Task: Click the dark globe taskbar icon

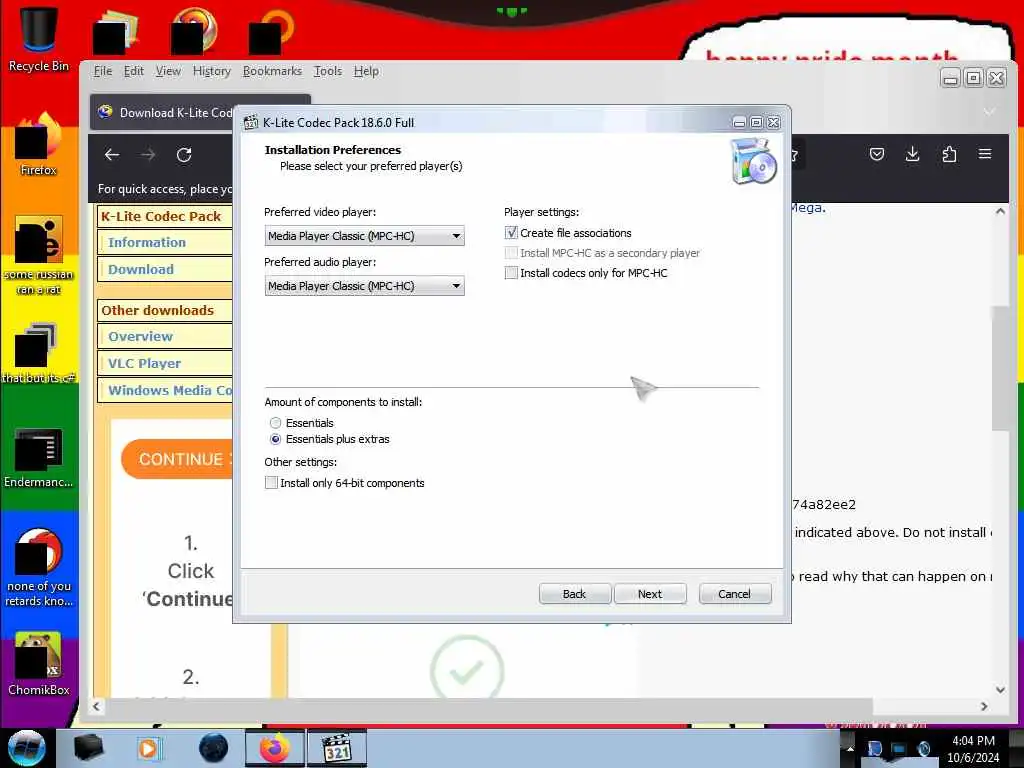Action: 214,748
